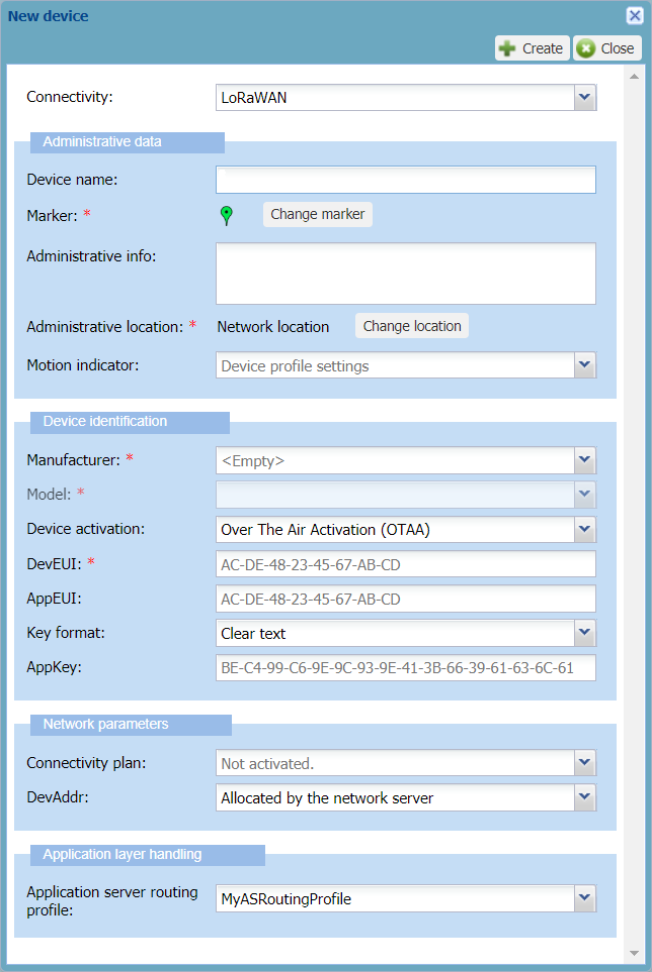Click the AppKey input field

tap(406, 668)
